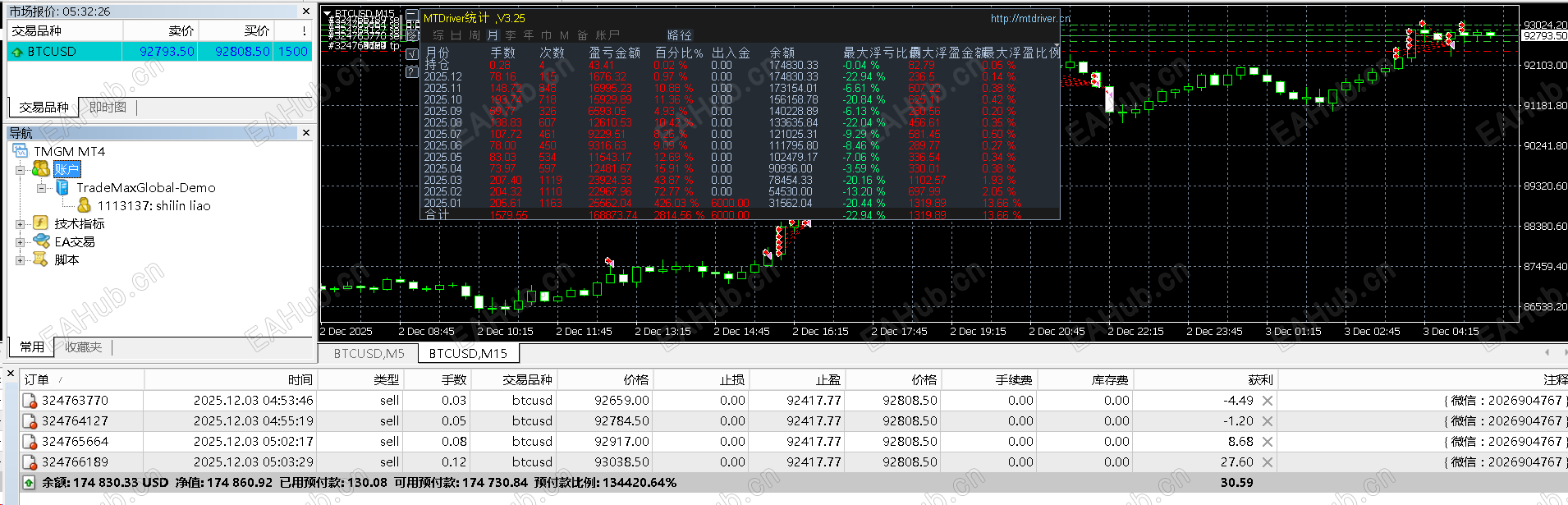Click the 路径 path button in MTDriver
The height and width of the screenshot is (505, 1568).
point(680,35)
